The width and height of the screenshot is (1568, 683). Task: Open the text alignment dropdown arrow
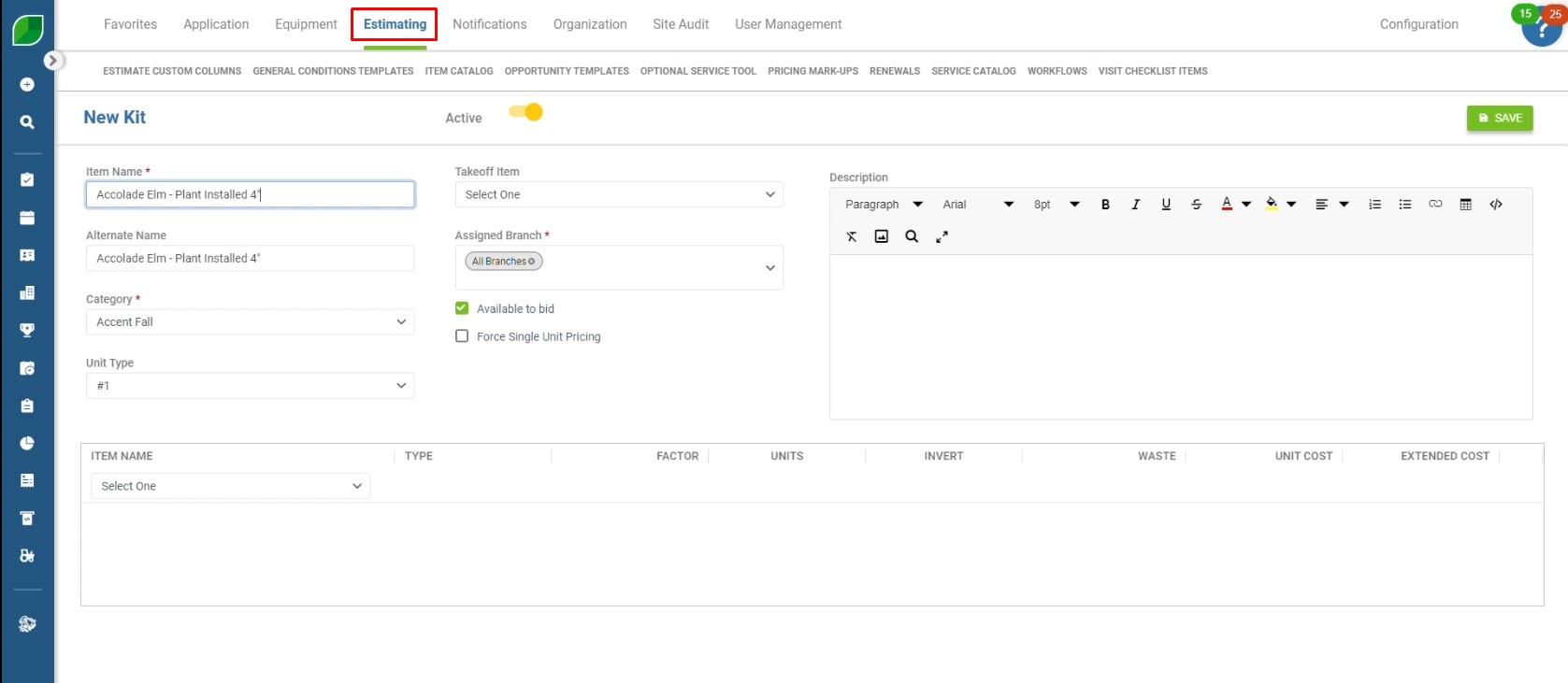(1344, 205)
